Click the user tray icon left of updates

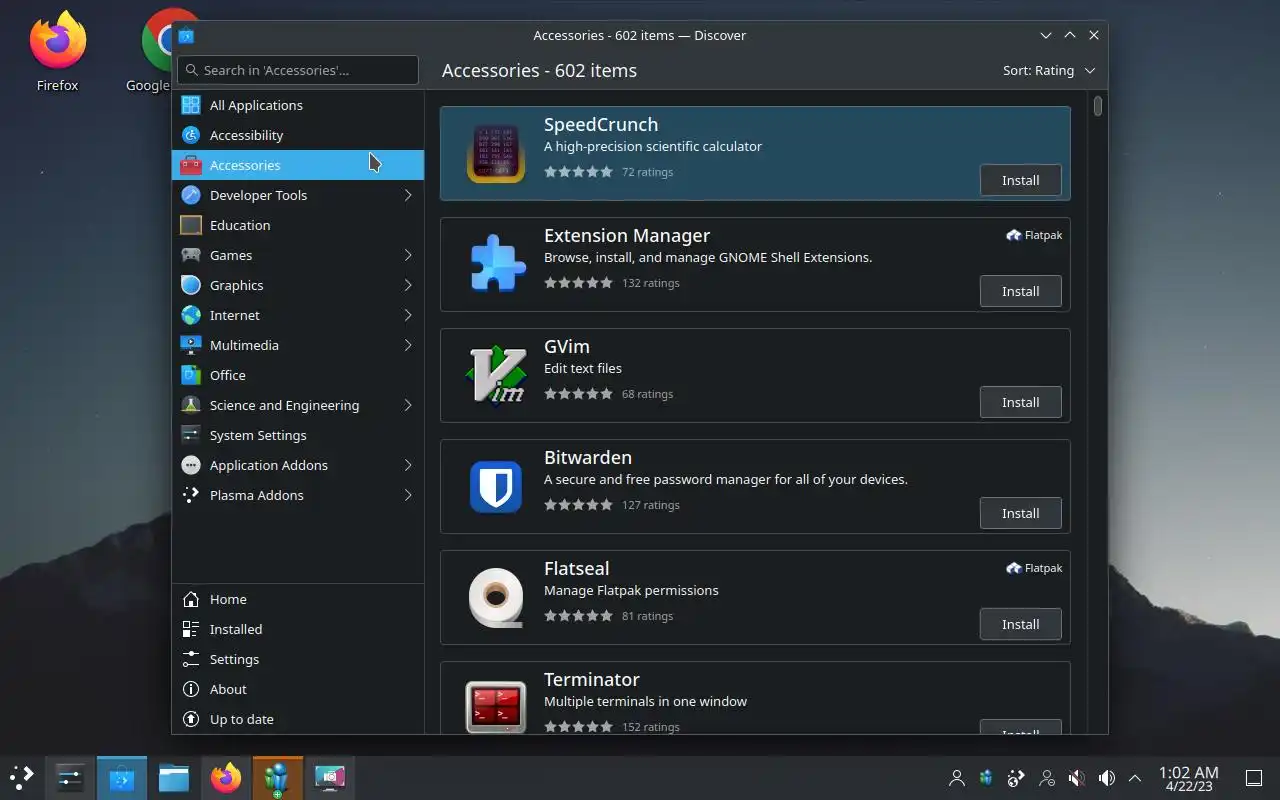point(957,777)
